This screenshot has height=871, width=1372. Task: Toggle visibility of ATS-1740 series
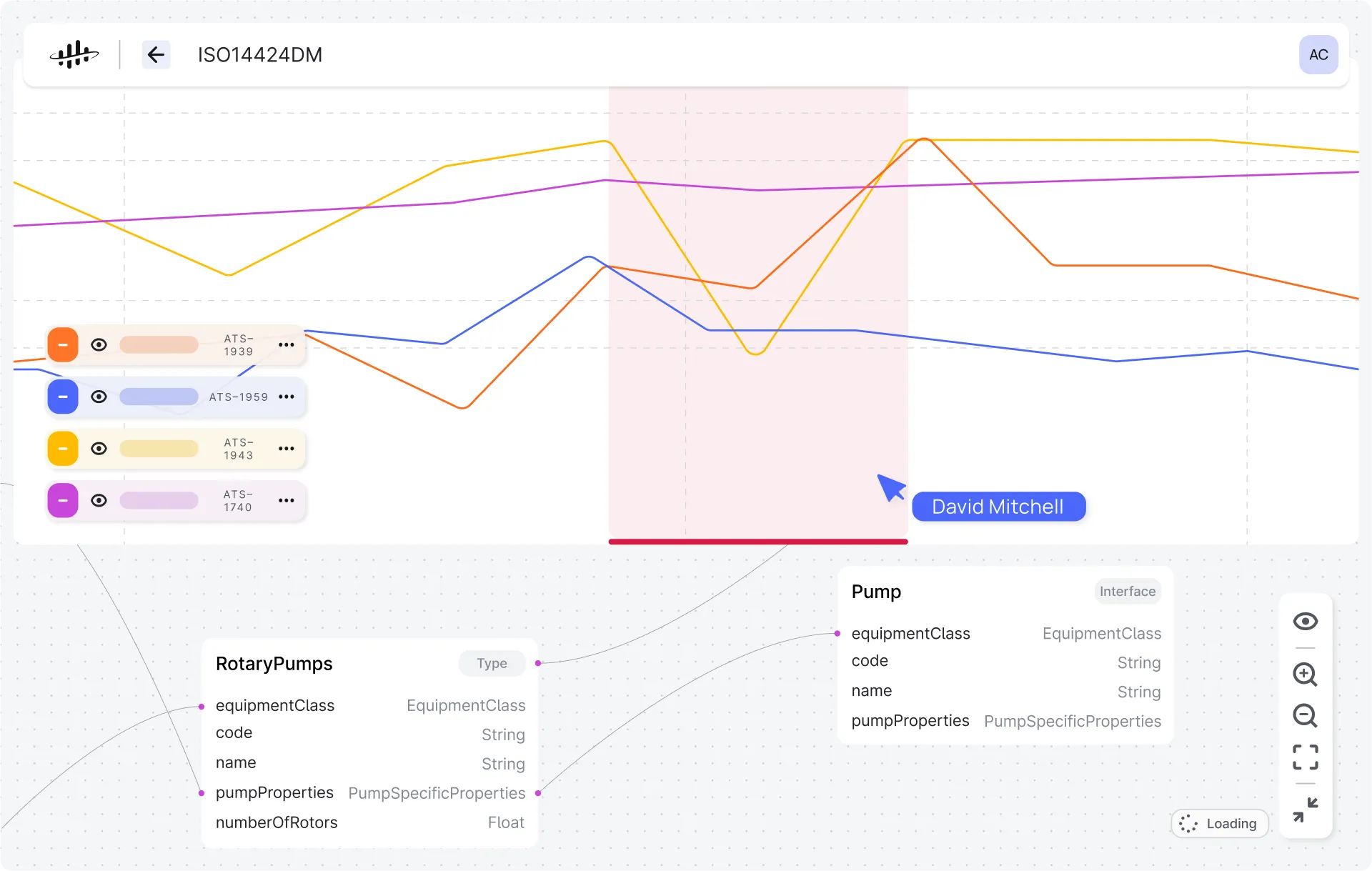pyautogui.click(x=99, y=500)
